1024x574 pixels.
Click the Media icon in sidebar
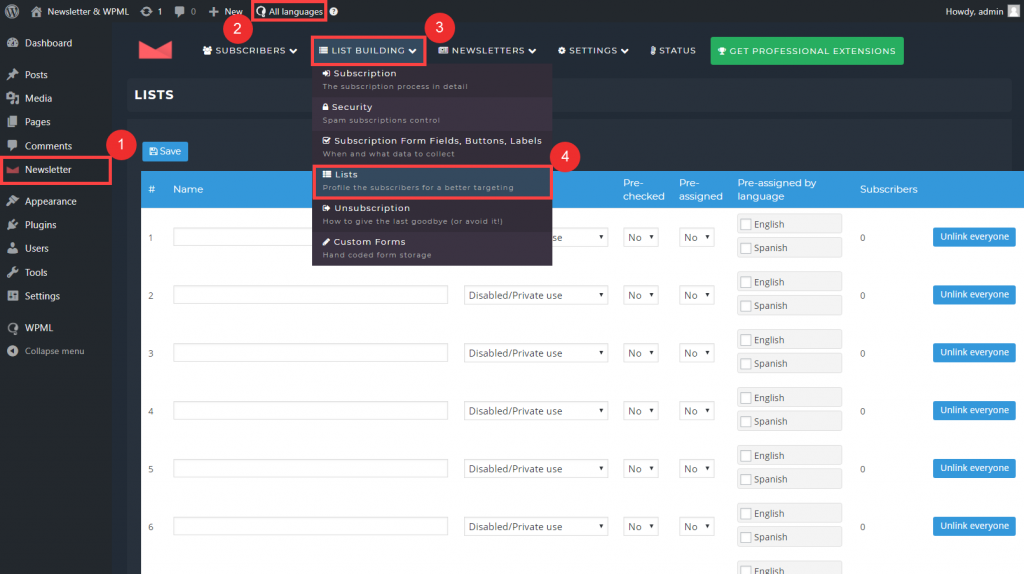click(x=12, y=98)
